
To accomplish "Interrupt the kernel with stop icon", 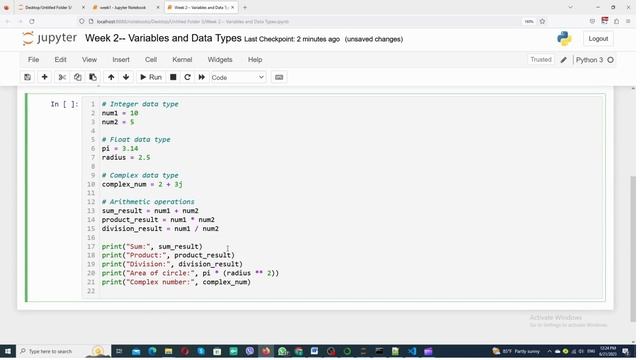I will click(x=173, y=77).
